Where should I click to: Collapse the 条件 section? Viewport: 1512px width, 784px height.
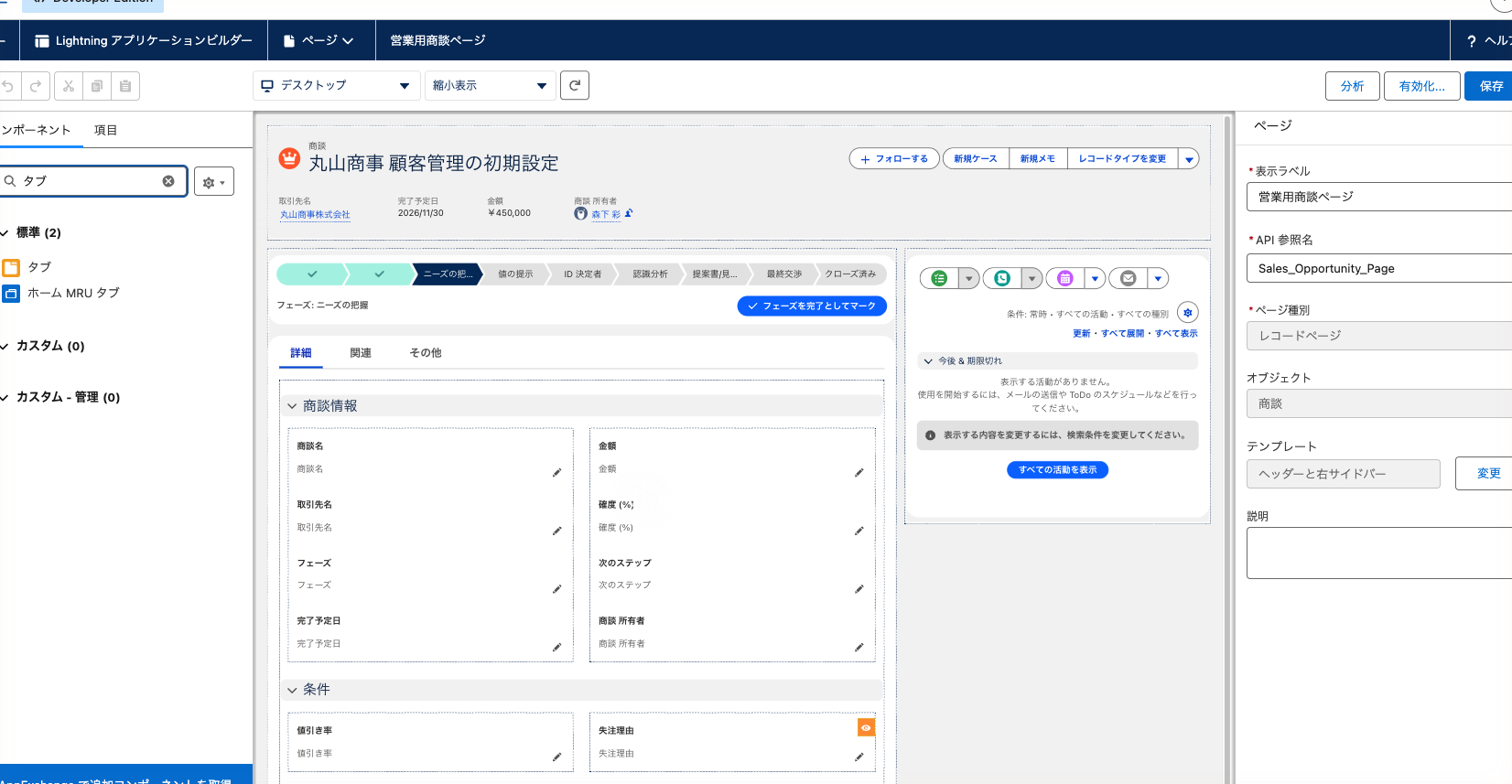pos(293,690)
